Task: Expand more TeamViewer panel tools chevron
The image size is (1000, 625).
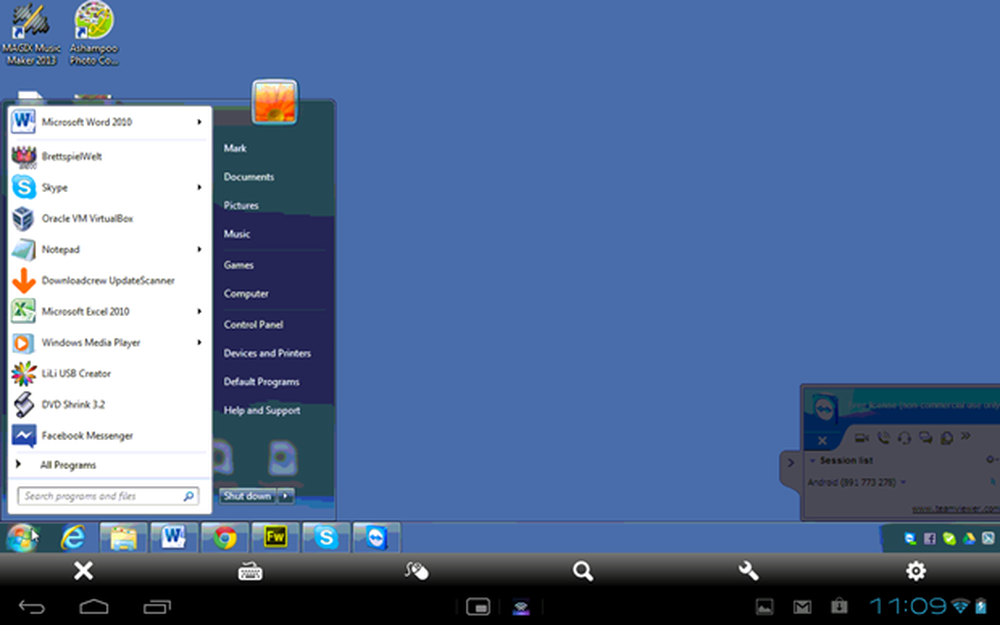Action: [x=966, y=436]
